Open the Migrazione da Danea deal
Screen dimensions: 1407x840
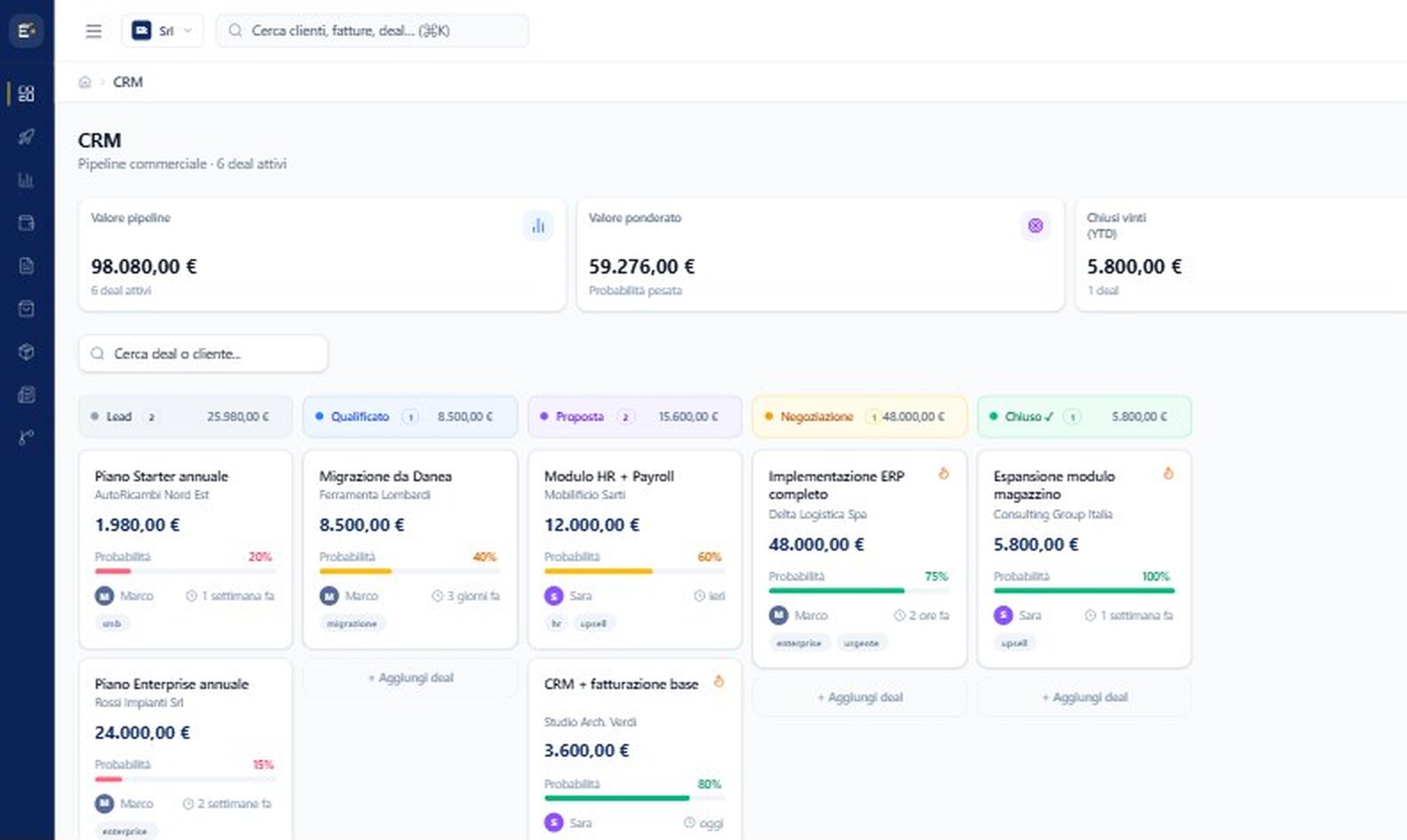pos(409,550)
